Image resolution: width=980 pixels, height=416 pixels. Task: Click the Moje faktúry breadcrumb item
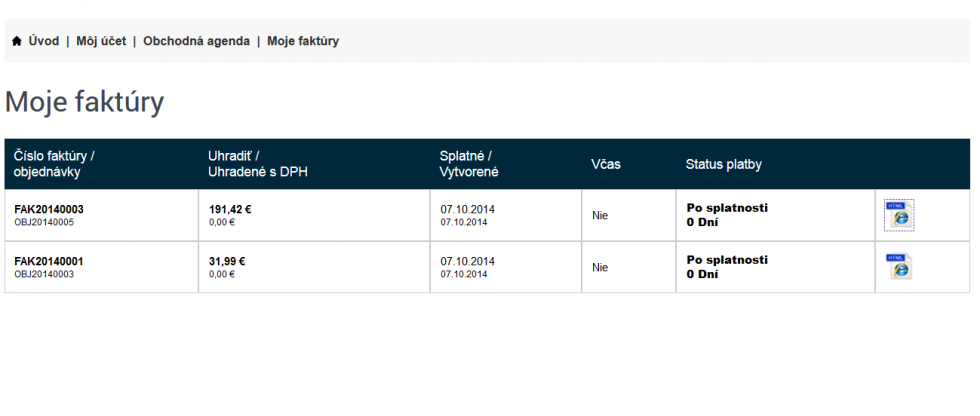(303, 42)
